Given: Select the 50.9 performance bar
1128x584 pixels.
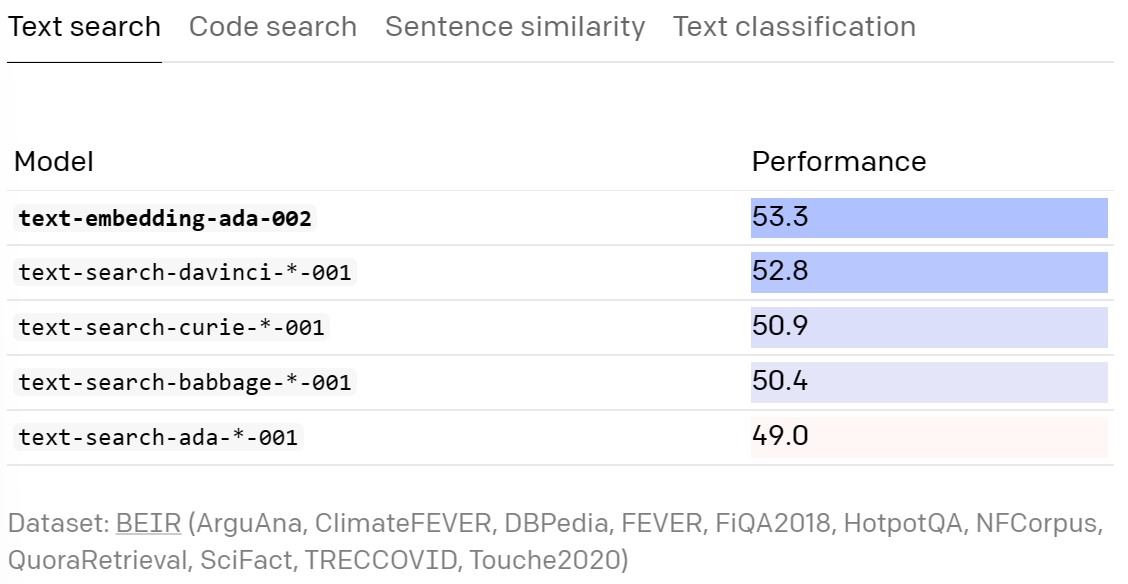Looking at the screenshot, I should 929,328.
